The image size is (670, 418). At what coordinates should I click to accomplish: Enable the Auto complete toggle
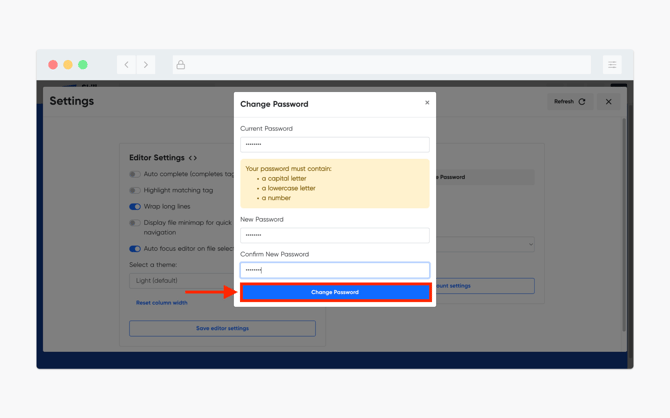[x=135, y=174]
